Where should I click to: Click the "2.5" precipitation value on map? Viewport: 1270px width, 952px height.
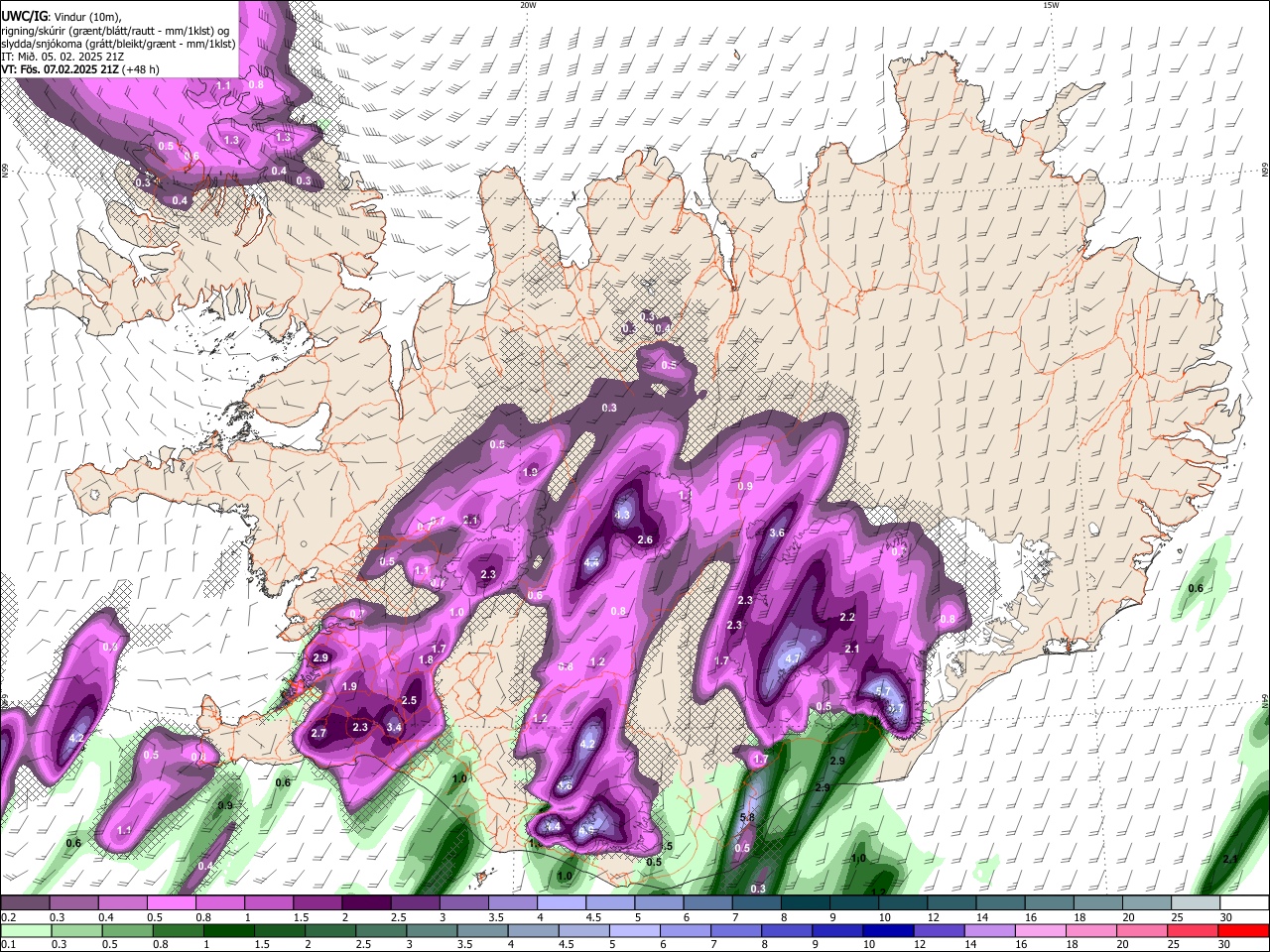[x=409, y=700]
